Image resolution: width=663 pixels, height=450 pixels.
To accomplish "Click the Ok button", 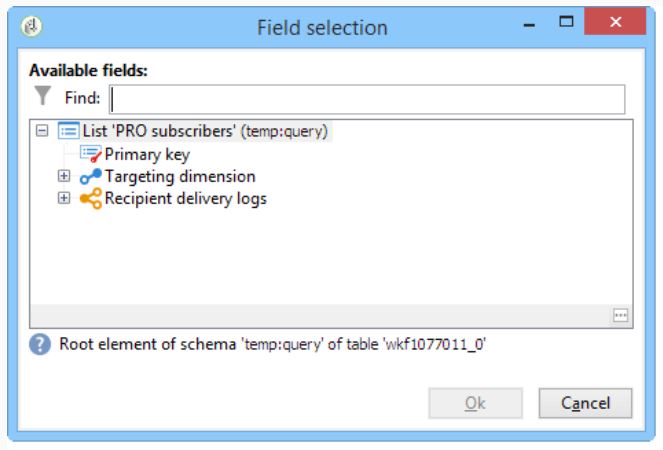I will (x=475, y=403).
